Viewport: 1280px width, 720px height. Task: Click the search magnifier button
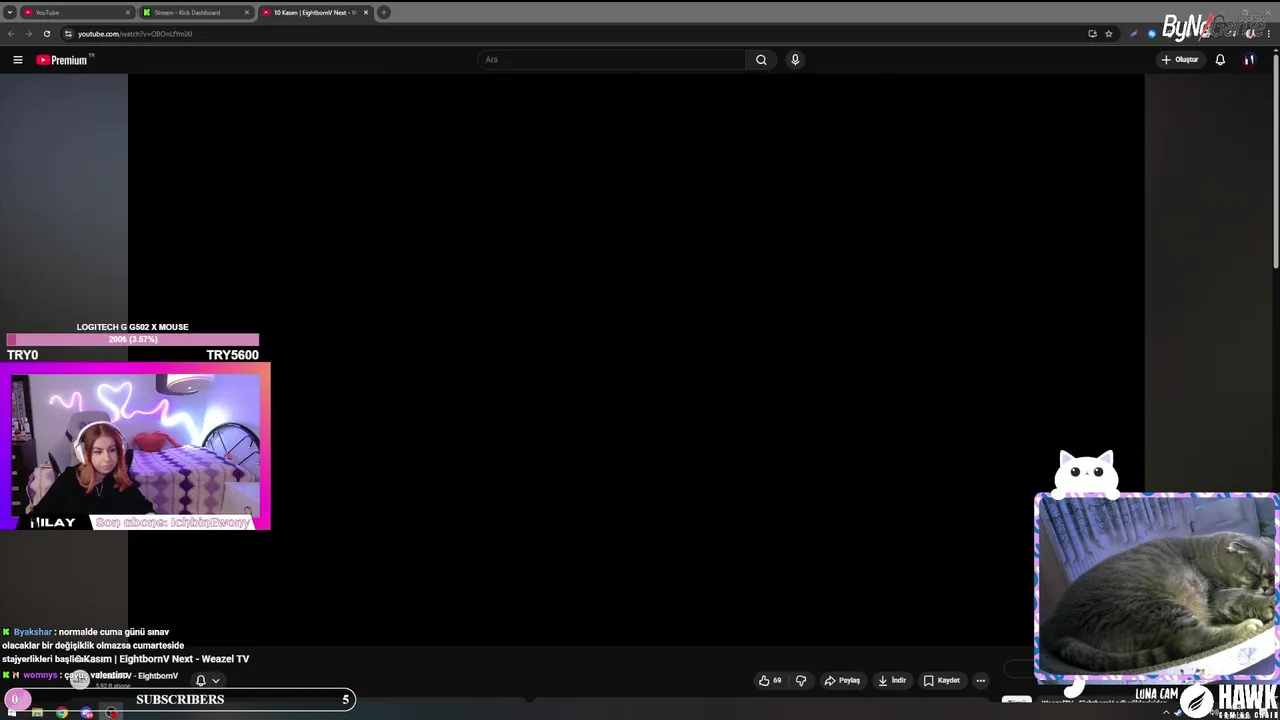pyautogui.click(x=761, y=60)
